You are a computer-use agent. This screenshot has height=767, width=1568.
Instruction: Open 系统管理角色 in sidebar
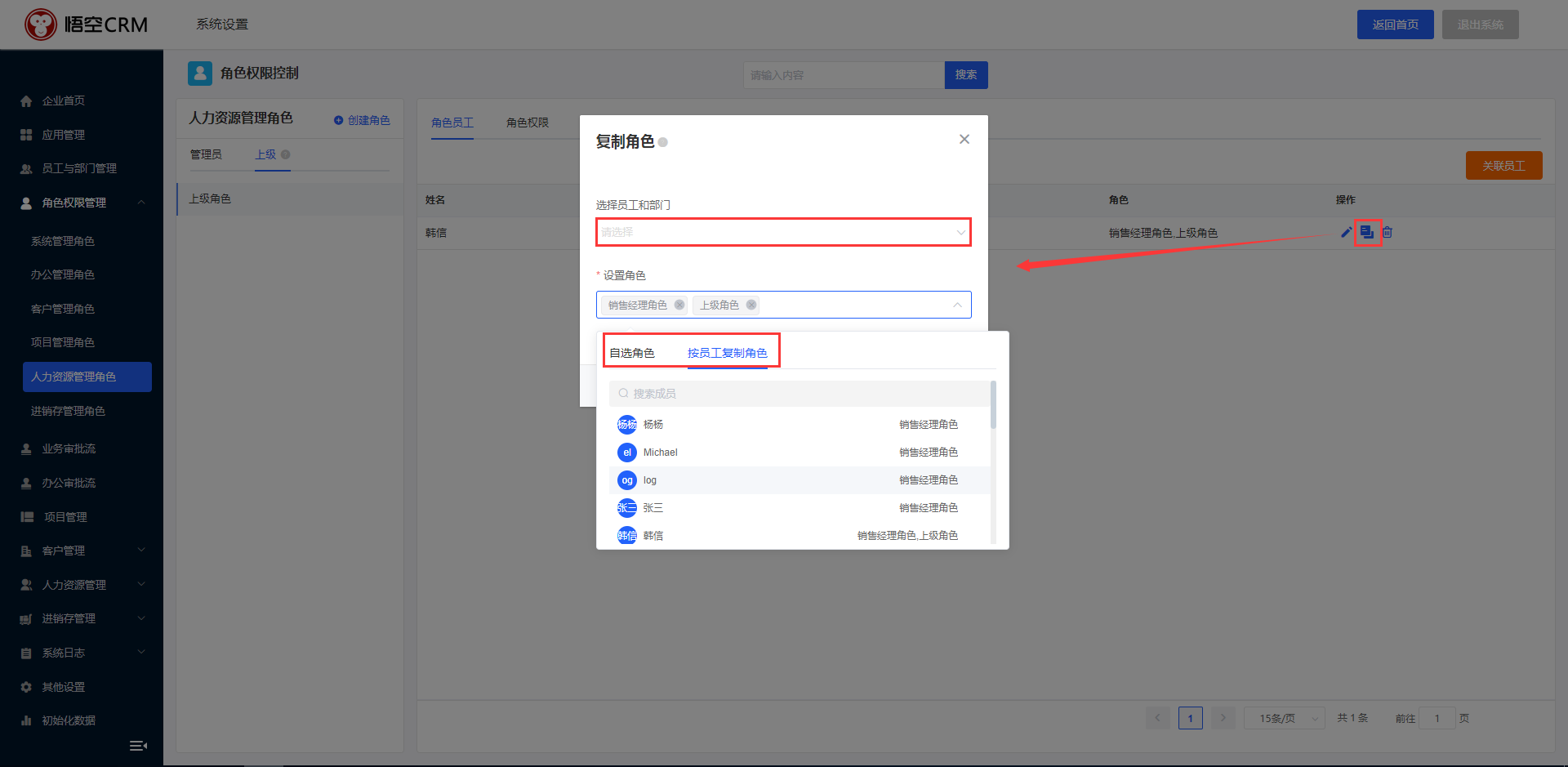(63, 241)
